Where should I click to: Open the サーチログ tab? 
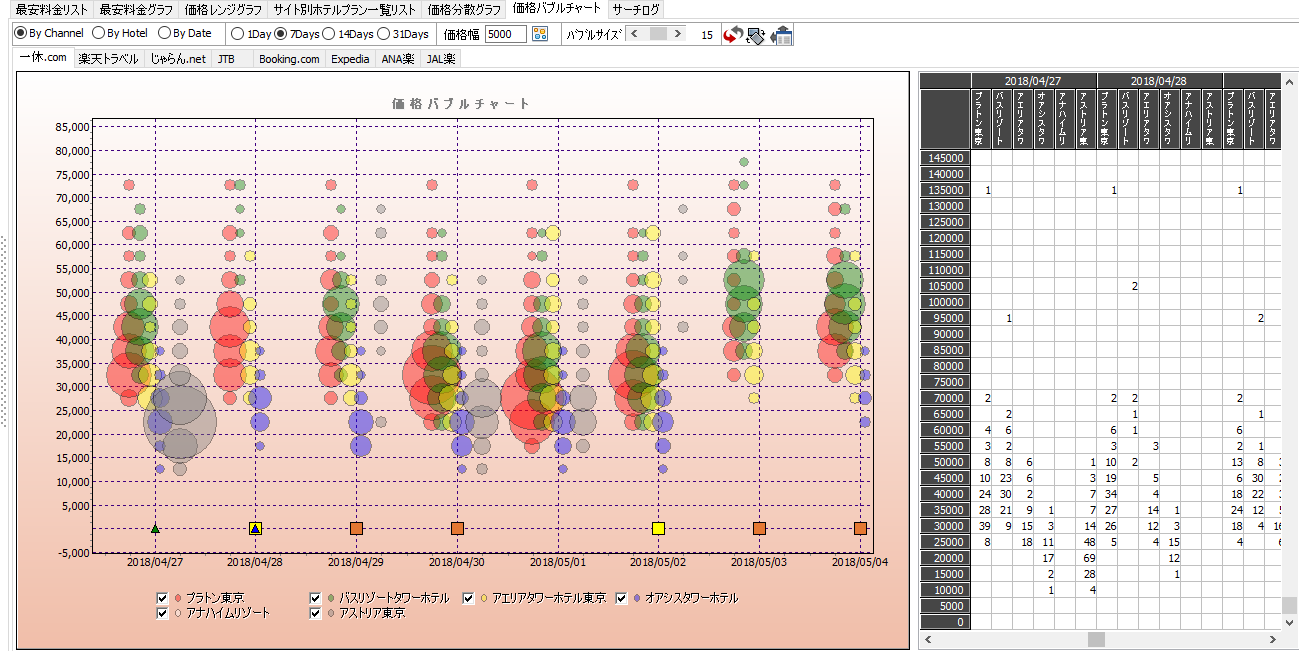[636, 9]
